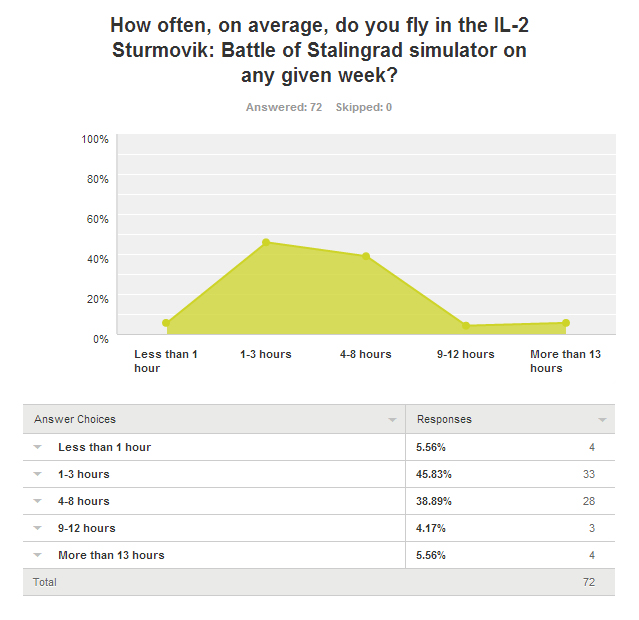Expand the 9-12 hours row arrow
The image size is (639, 620).
tap(37, 528)
